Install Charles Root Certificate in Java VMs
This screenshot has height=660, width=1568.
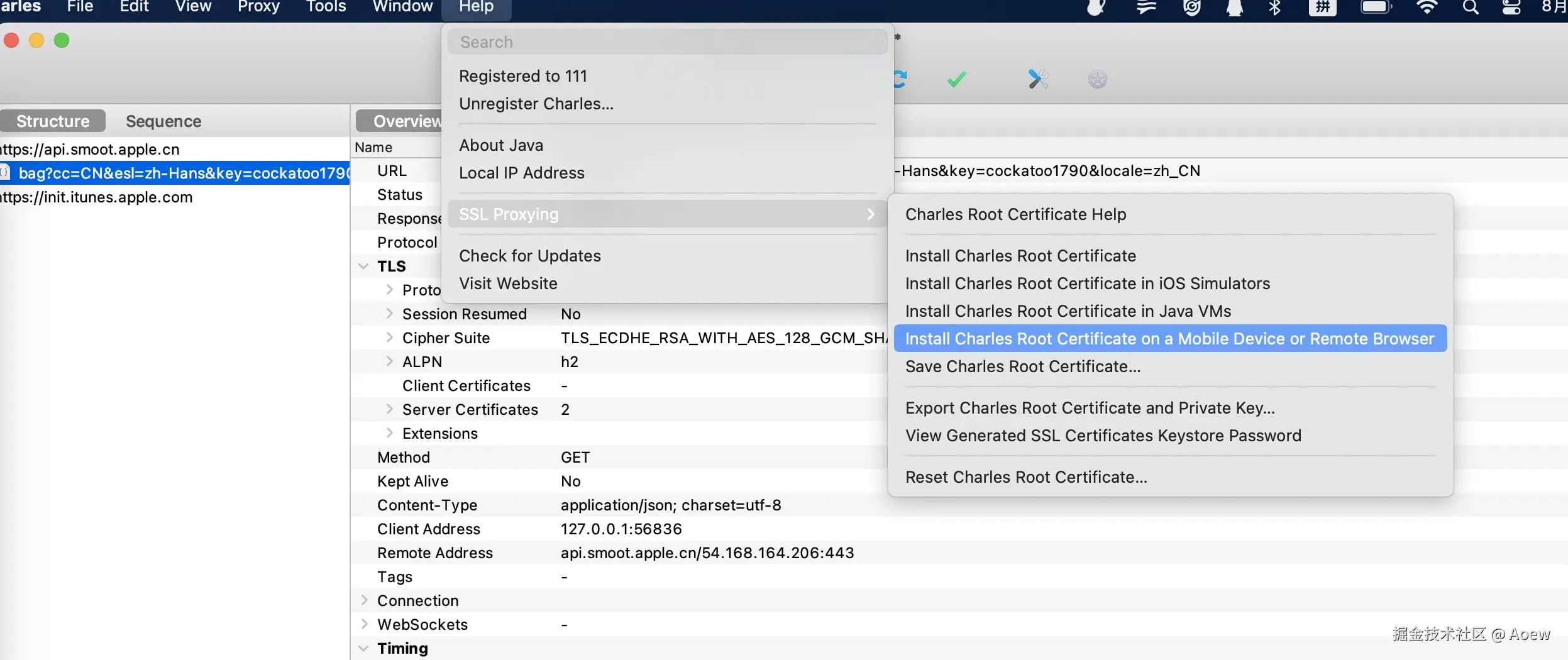pos(1170,311)
